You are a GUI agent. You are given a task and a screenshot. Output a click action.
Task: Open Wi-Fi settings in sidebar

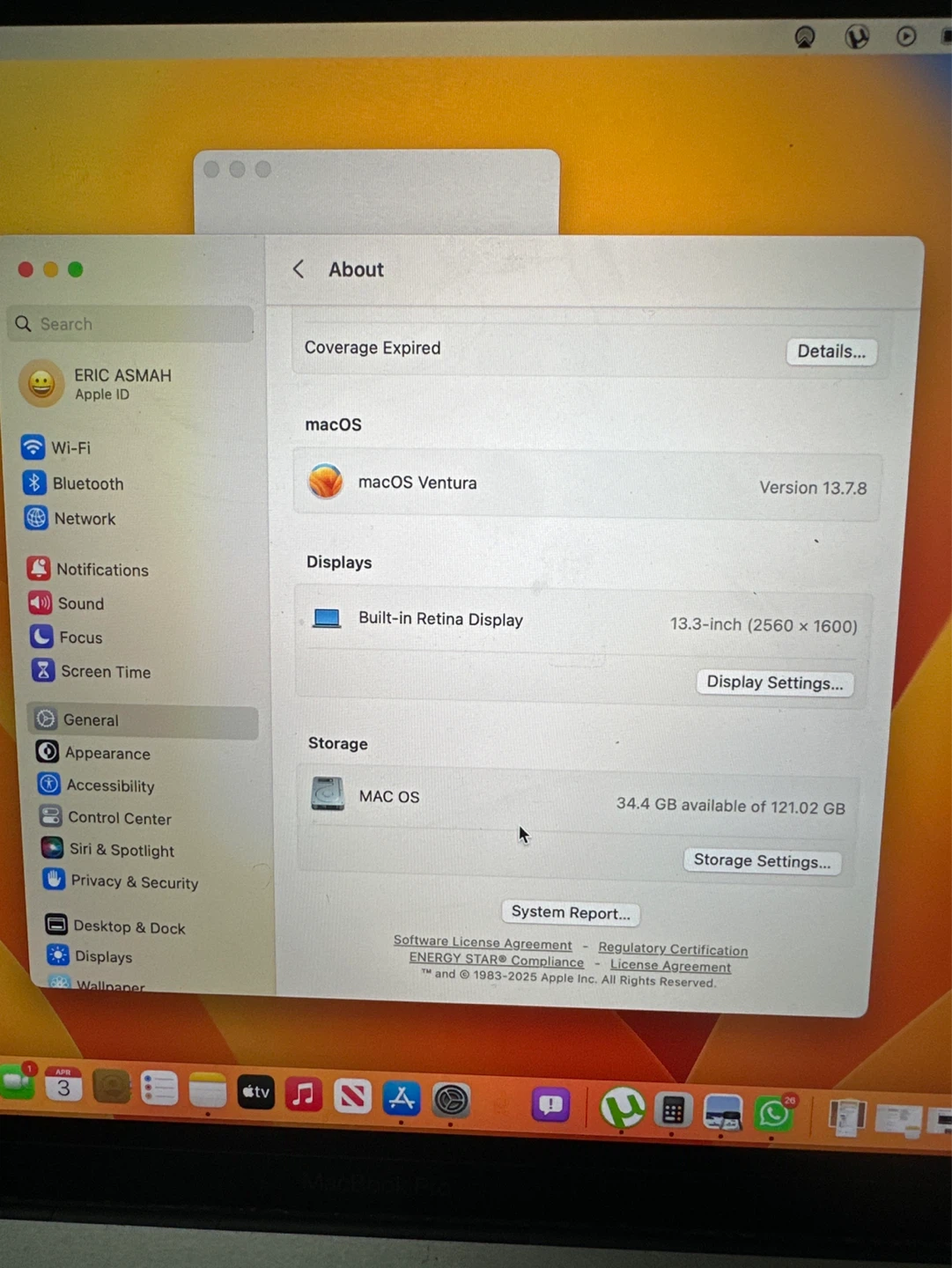click(70, 448)
